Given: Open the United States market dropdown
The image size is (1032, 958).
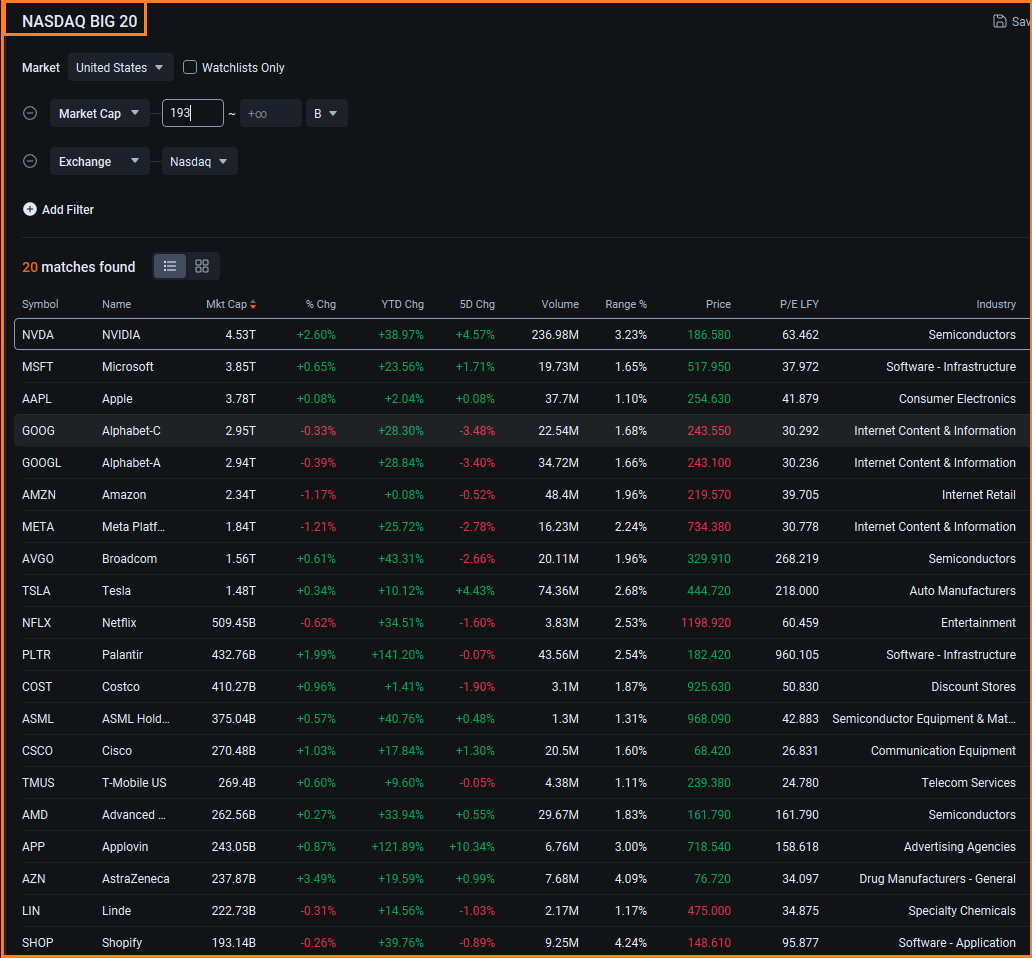Looking at the screenshot, I should pyautogui.click(x=120, y=68).
